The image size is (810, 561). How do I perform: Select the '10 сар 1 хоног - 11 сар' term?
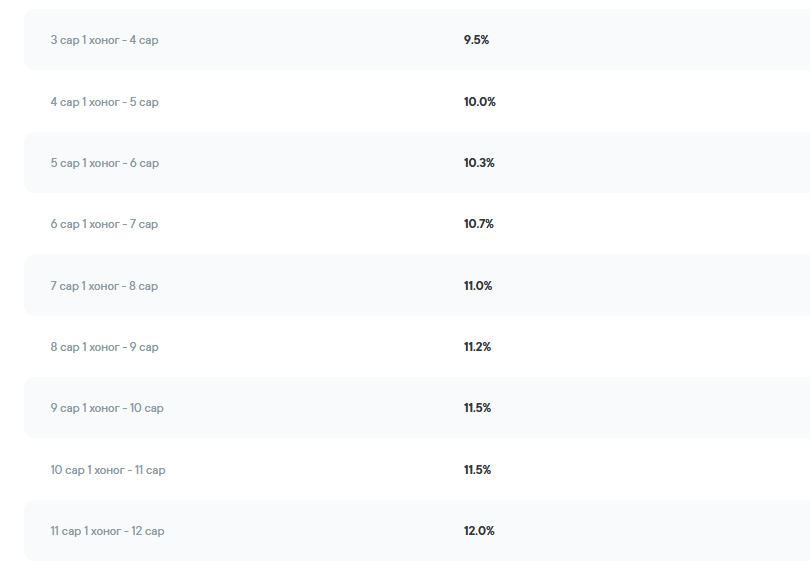tap(108, 470)
